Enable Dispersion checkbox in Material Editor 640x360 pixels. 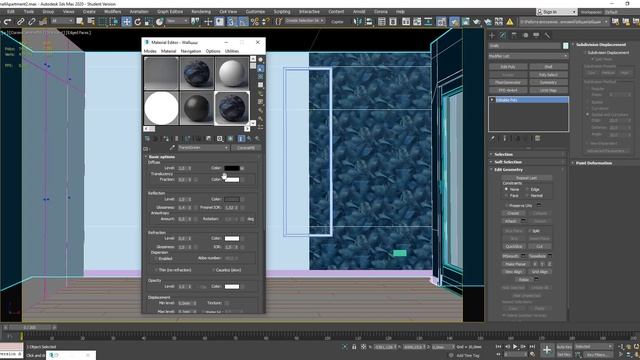click(156, 258)
